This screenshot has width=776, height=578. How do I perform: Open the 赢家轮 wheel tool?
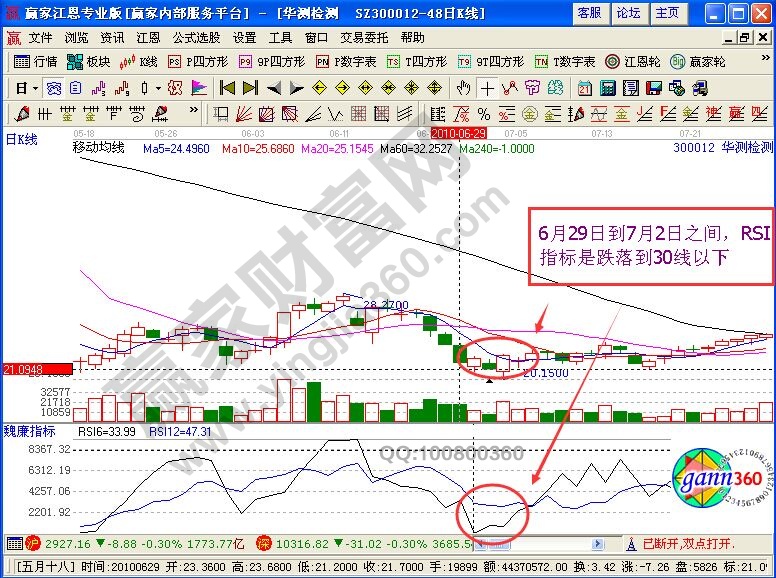pos(698,61)
